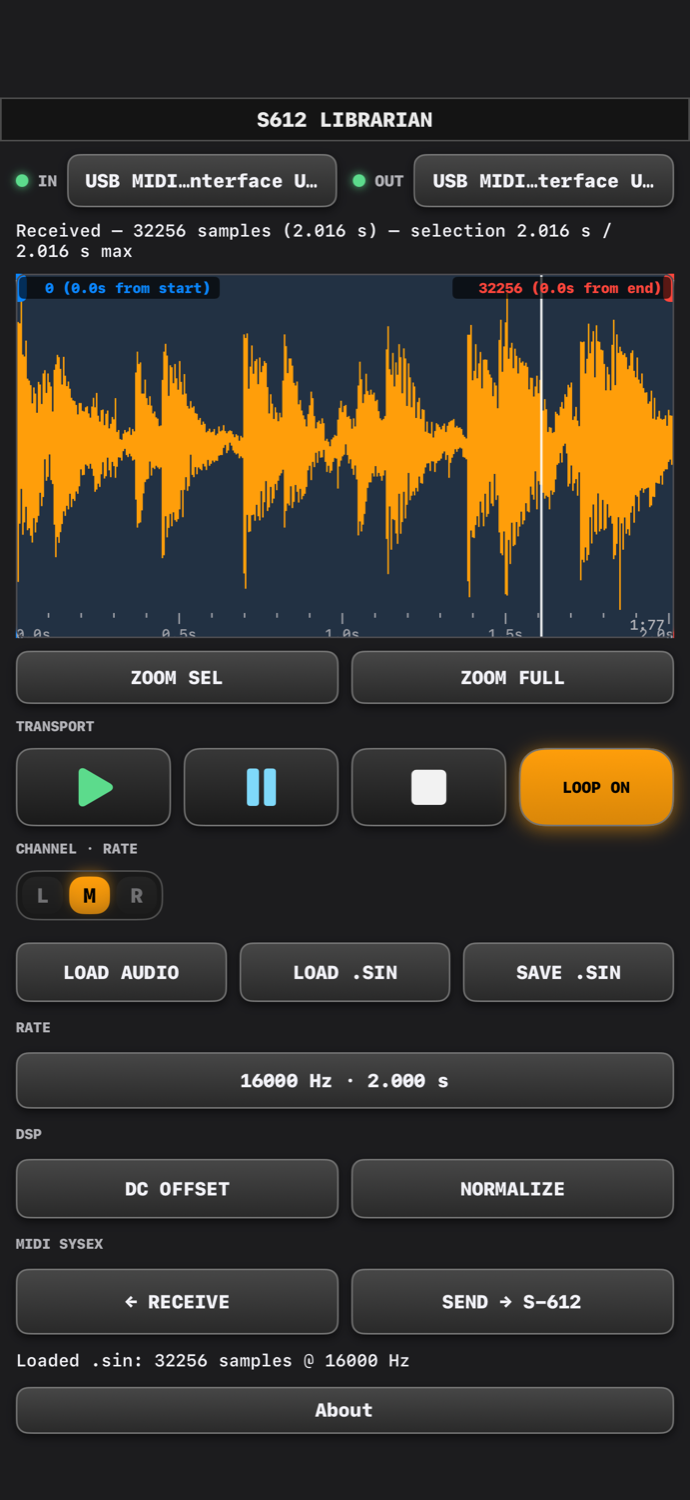Open the MIDI OUT device dropdown

coord(543,181)
